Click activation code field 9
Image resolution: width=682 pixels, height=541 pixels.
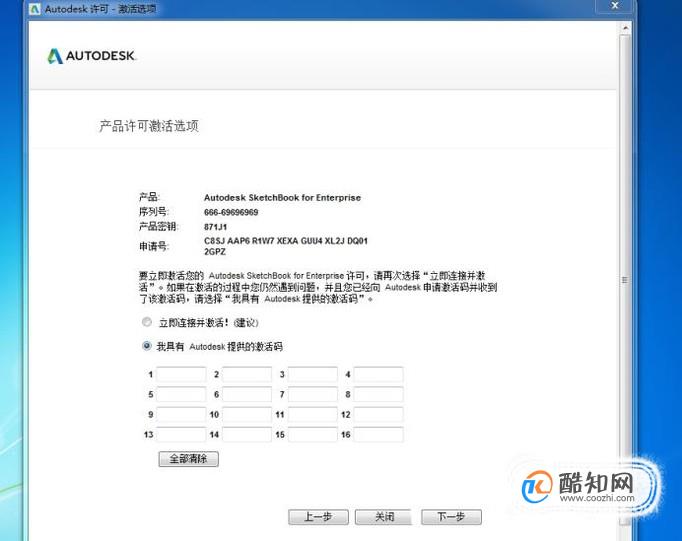(181, 414)
